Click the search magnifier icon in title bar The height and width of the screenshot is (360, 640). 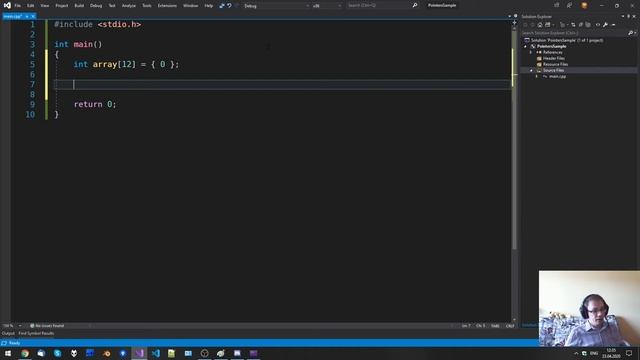[415, 5]
